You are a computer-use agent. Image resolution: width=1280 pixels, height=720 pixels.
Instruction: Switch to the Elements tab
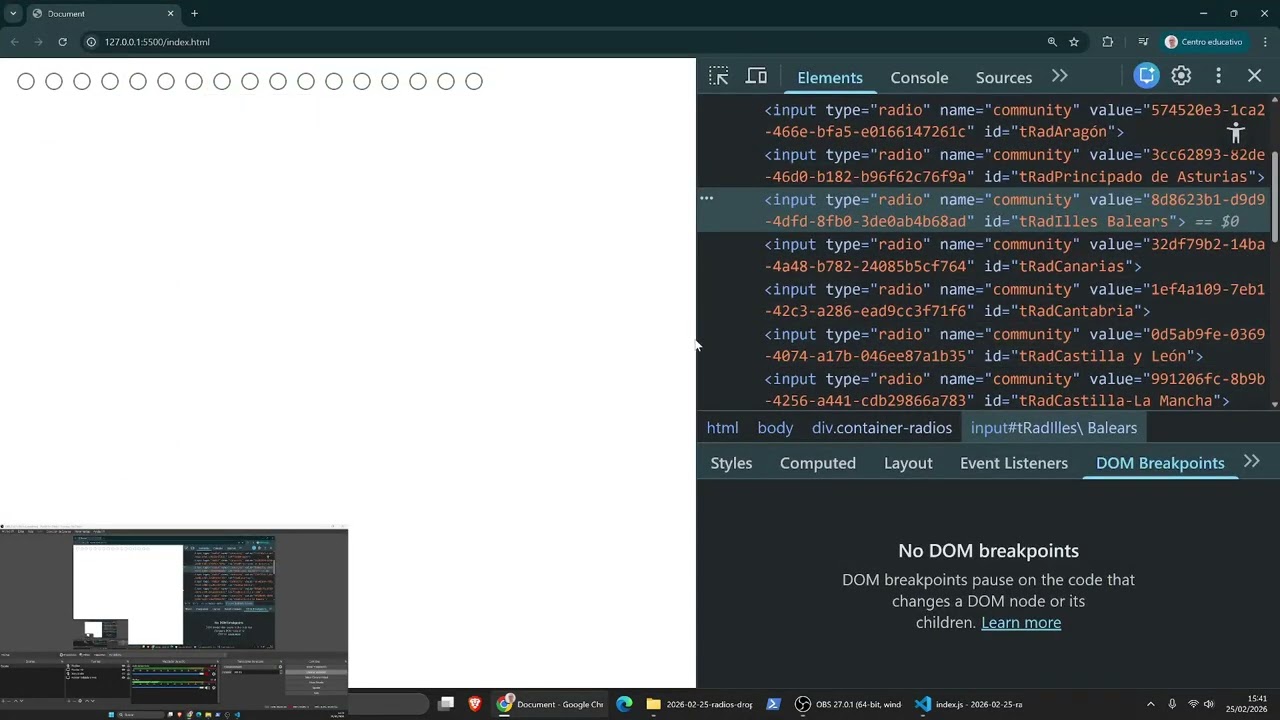830,77
